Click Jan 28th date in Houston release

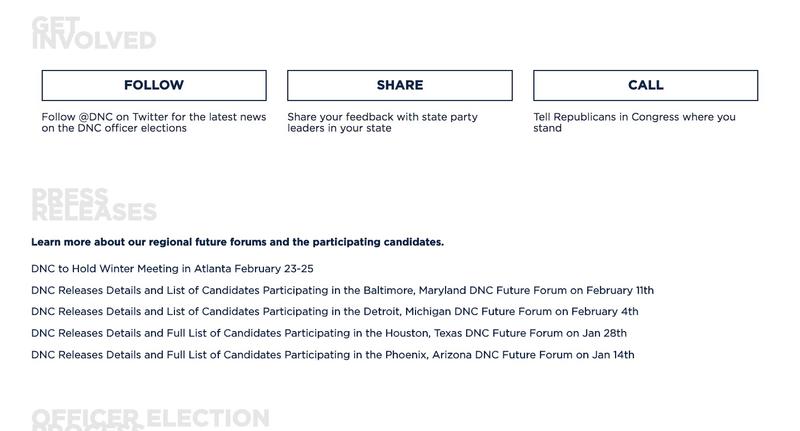pyautogui.click(x=605, y=333)
